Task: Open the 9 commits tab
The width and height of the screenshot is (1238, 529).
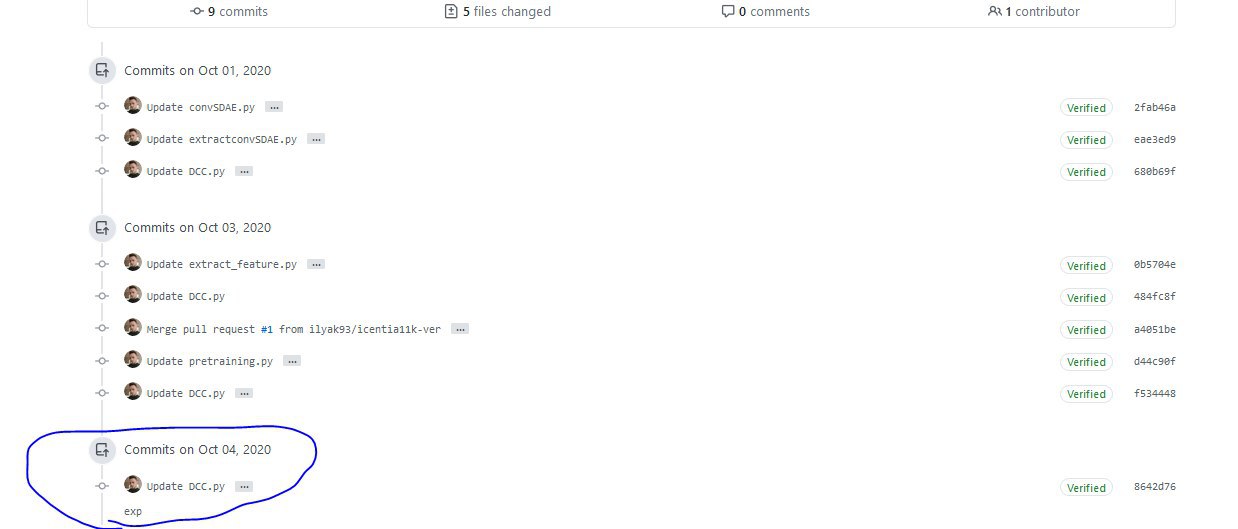Action: (x=229, y=12)
